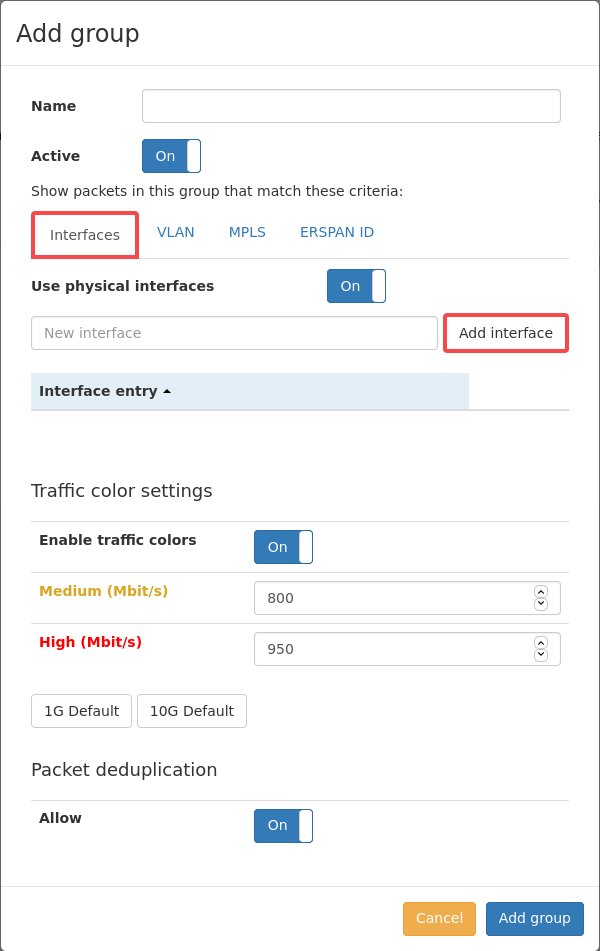
Task: Click the Medium field increment arrow
Action: 541,591
